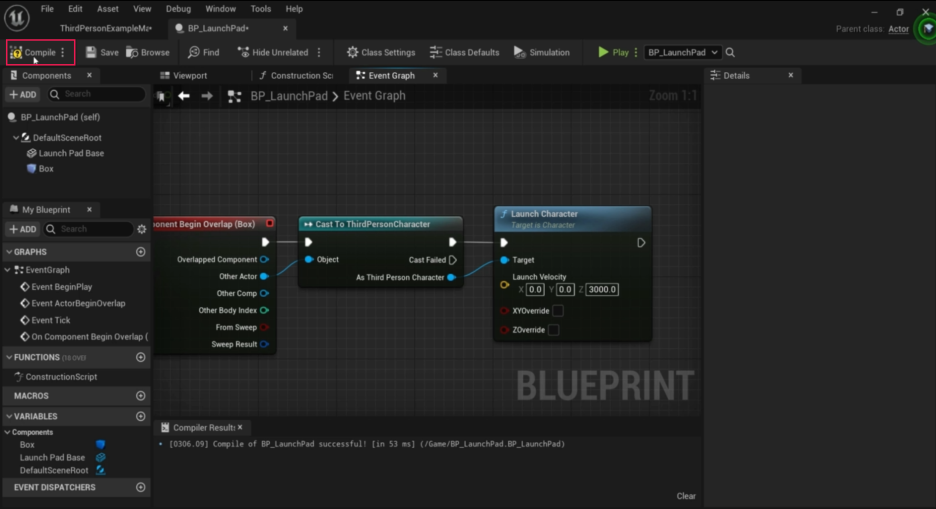Open My Blueprint settings gear
The height and width of the screenshot is (509, 936).
click(141, 229)
